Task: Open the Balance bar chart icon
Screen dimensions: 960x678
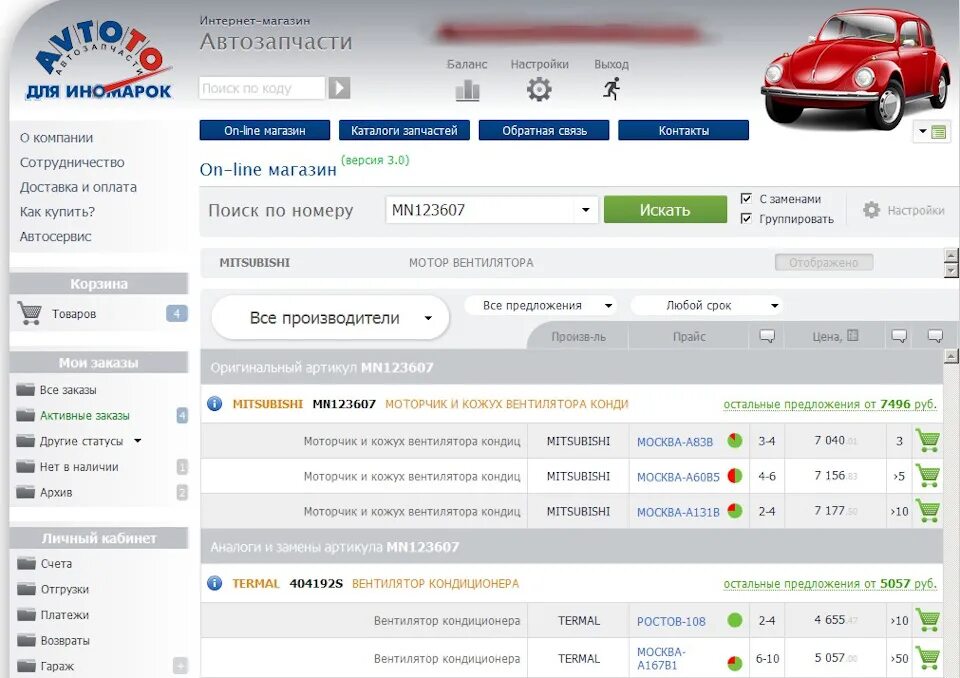Action: [468, 91]
